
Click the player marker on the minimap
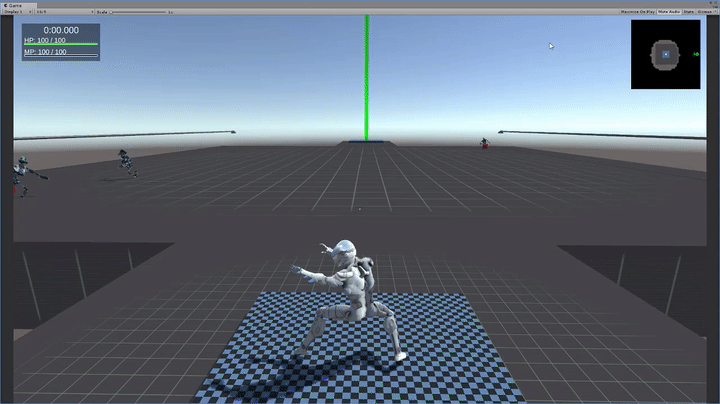[665, 54]
